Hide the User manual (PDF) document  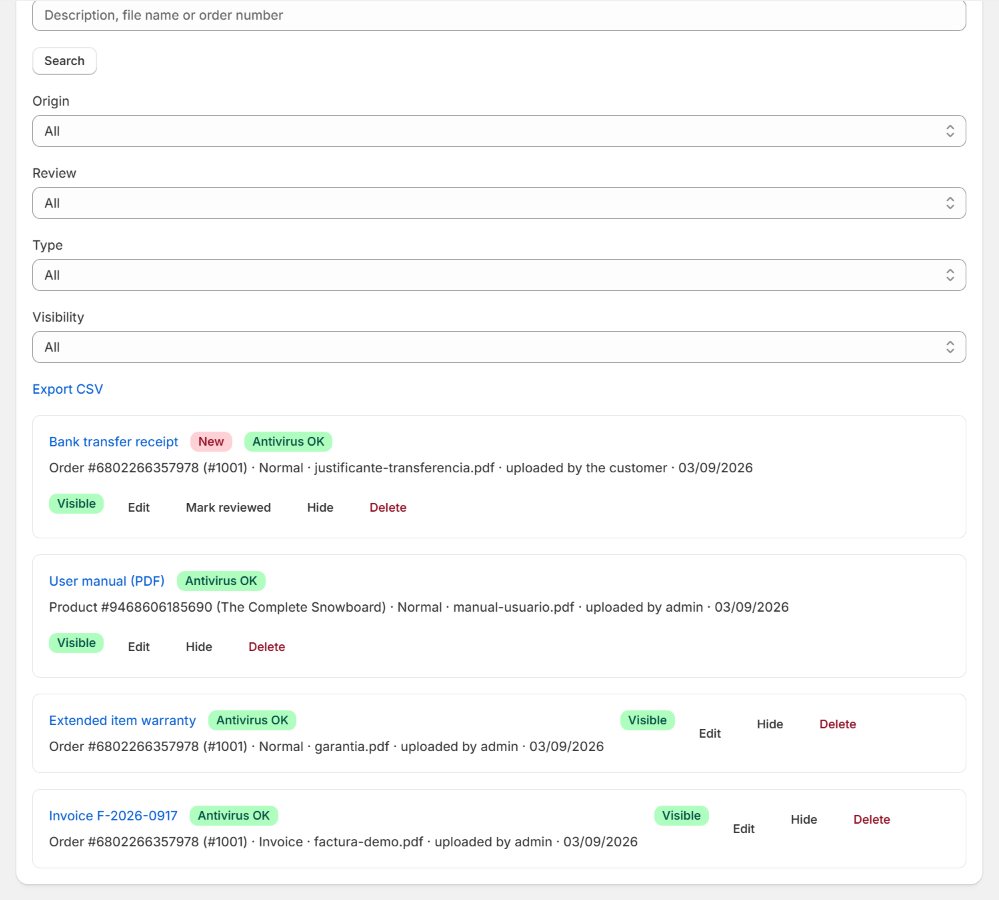199,647
